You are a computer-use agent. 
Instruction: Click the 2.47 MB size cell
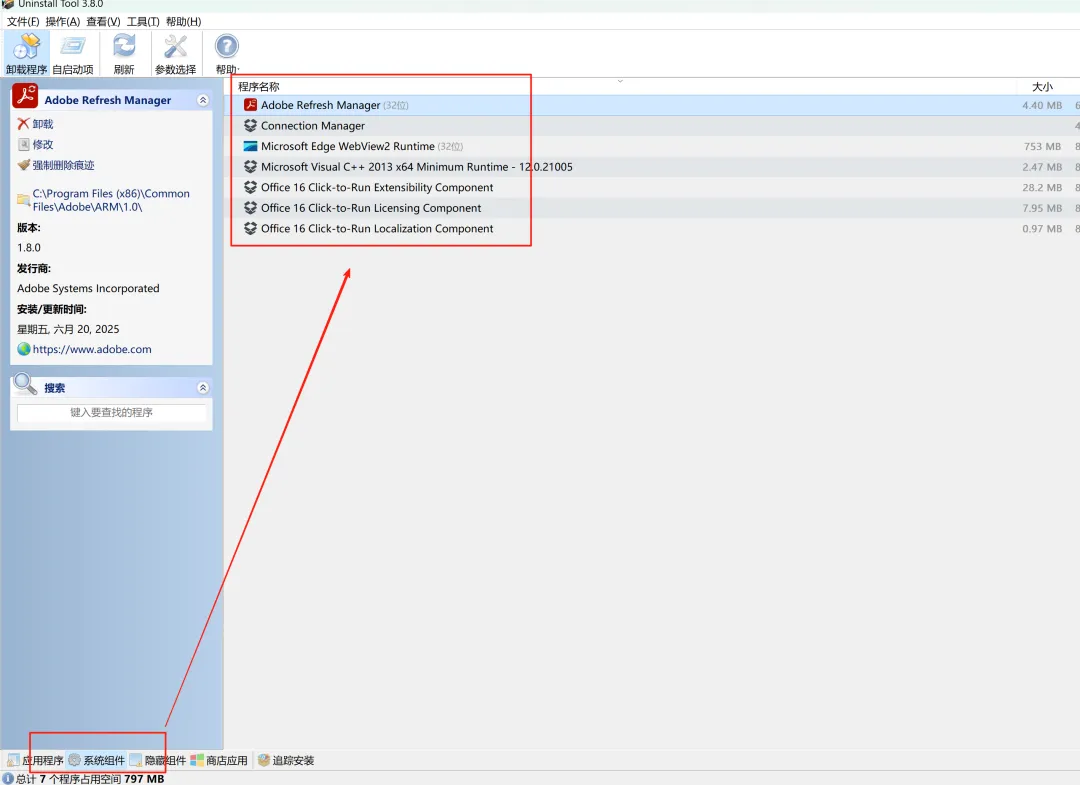(1041, 167)
